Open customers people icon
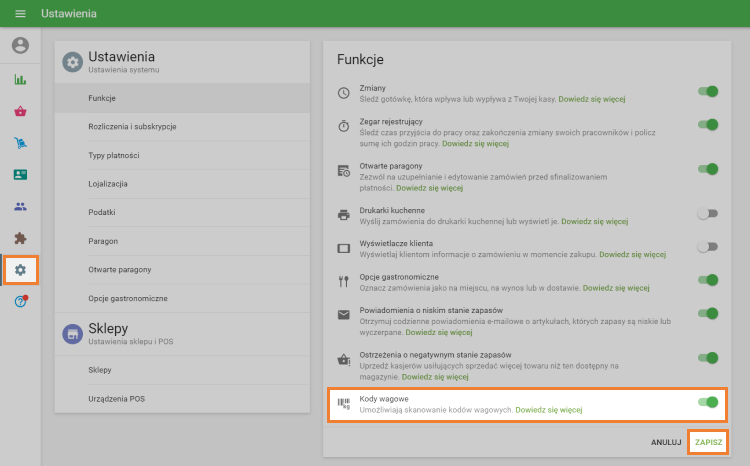The height and width of the screenshot is (466, 750). [20, 206]
